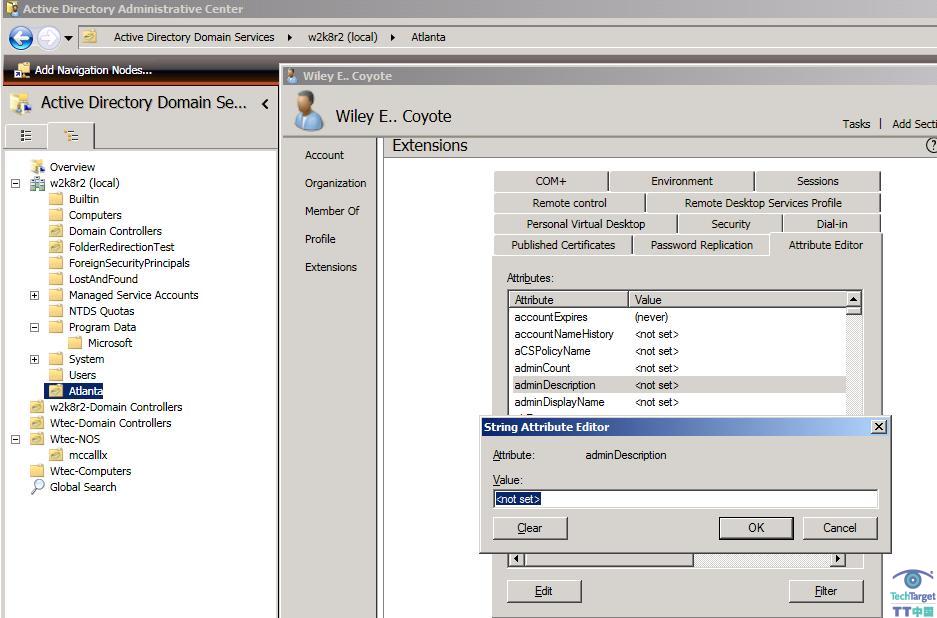Viewport: 937px width, 618px height.
Task: Select the mccalllx OU icon
Action: [56, 455]
